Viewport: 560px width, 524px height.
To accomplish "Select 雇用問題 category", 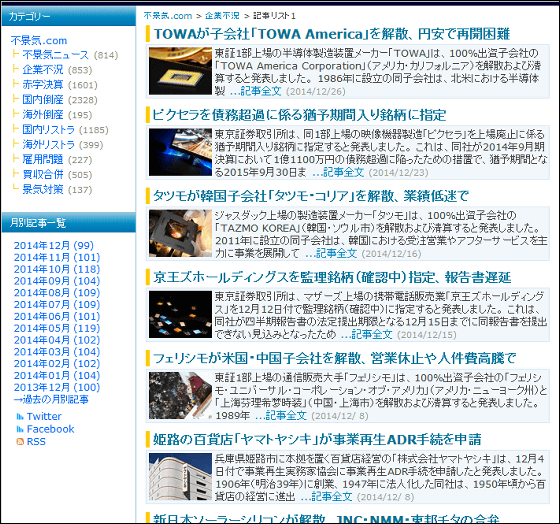I will pyautogui.click(x=43, y=160).
